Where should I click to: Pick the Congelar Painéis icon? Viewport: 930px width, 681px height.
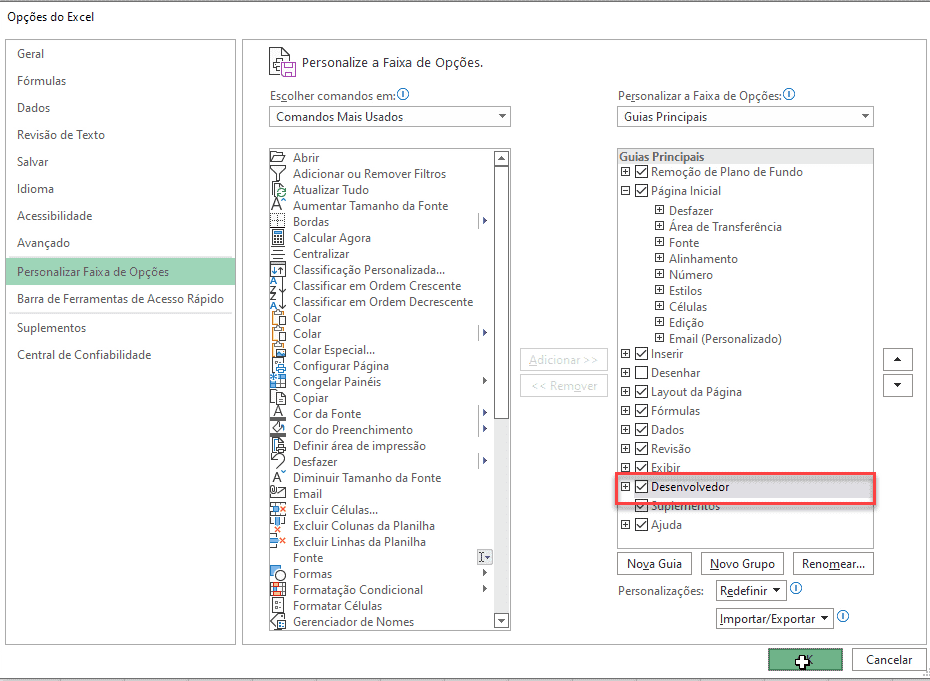point(278,382)
